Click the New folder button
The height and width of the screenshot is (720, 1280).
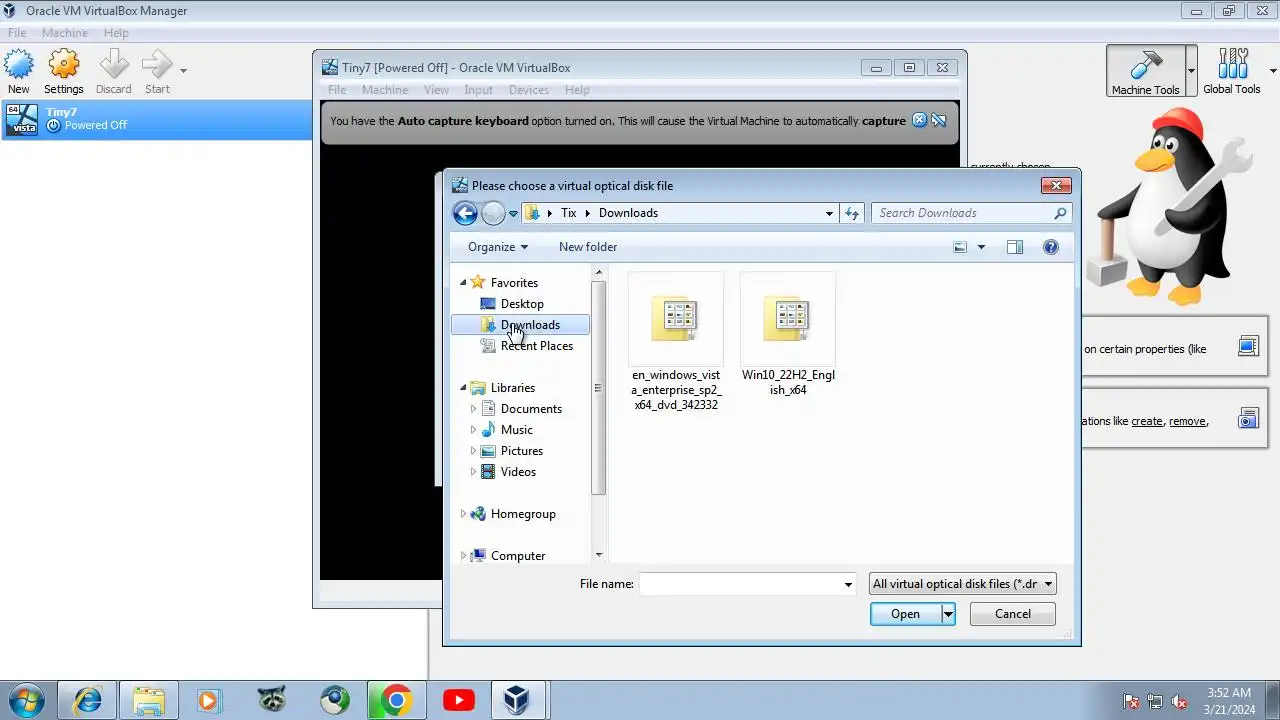tap(588, 247)
